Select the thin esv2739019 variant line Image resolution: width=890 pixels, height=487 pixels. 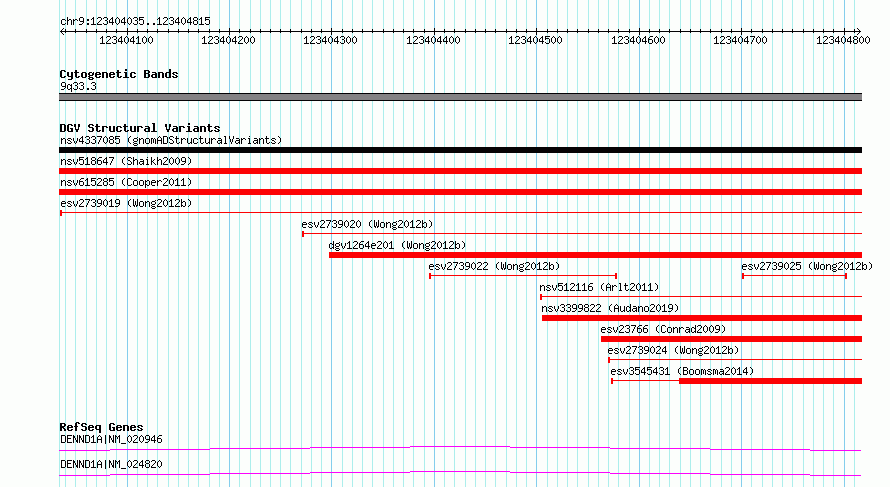pos(461,213)
